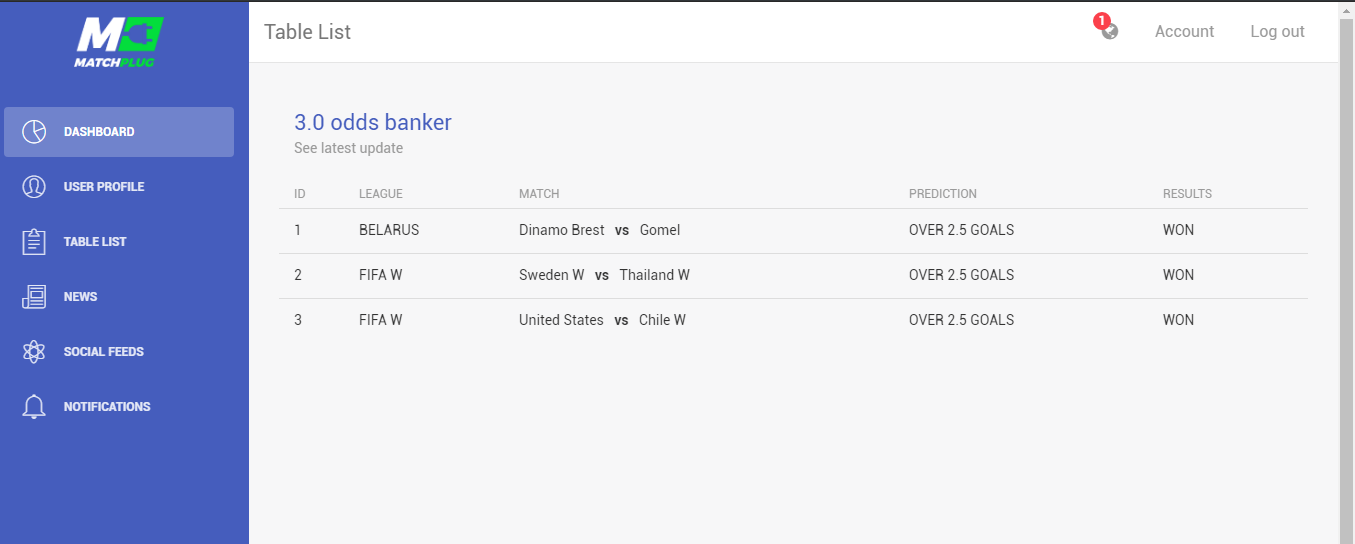Click the User Profile person icon

click(x=34, y=187)
